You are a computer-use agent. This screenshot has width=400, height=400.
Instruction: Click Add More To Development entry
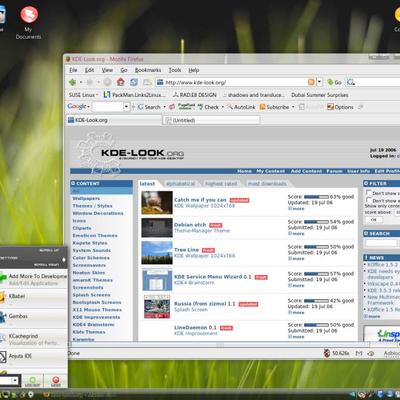pyautogui.click(x=33, y=279)
